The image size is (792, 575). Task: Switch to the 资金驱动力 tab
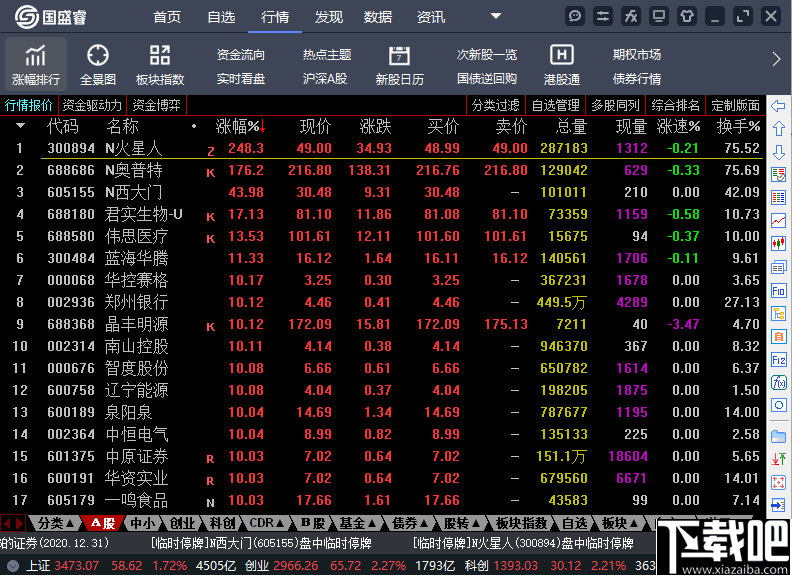click(x=92, y=106)
